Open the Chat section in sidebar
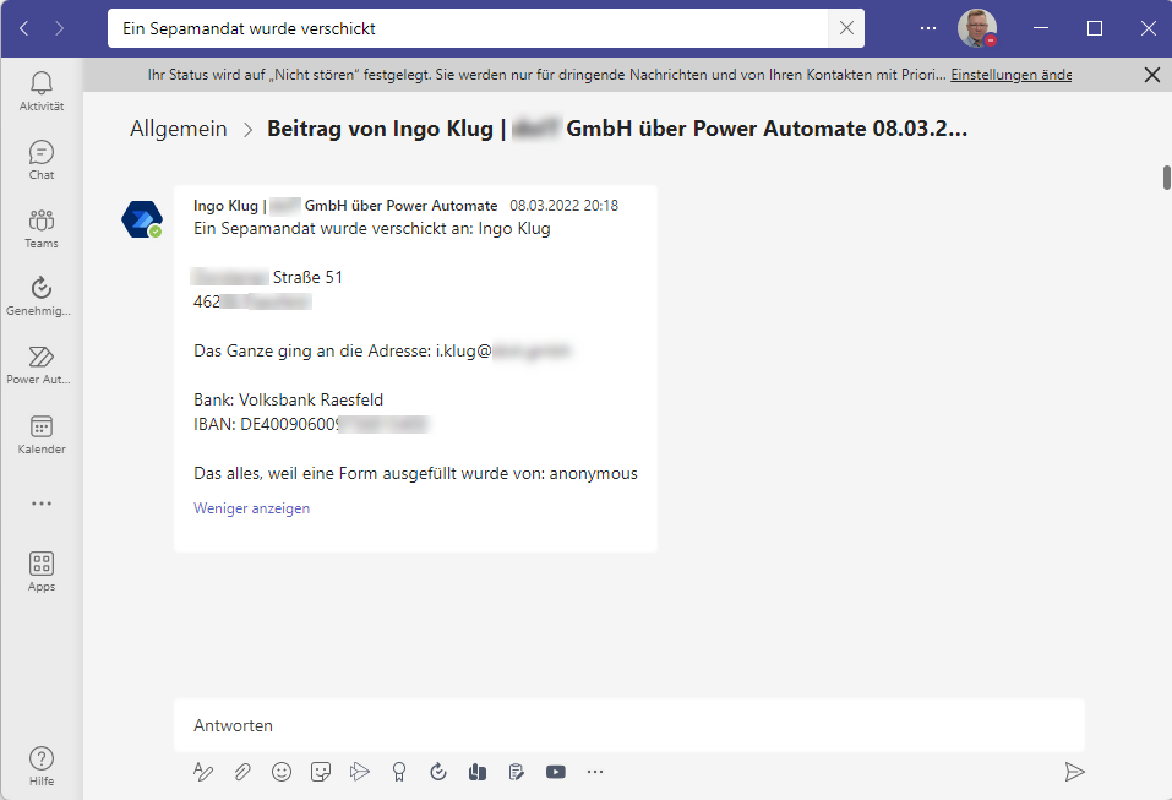1172x800 pixels. [x=41, y=159]
